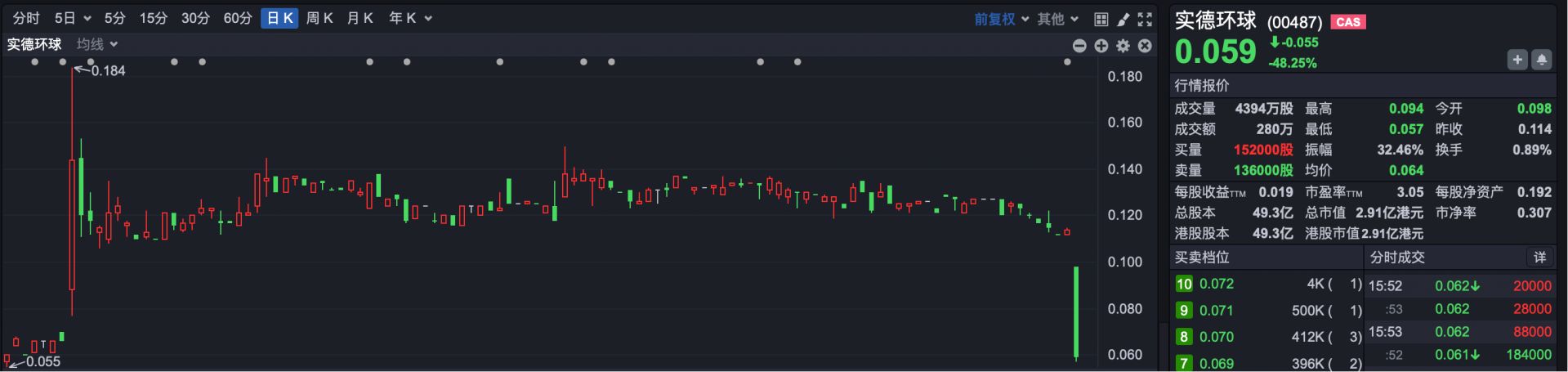1568x372 pixels.
Task: Zoom out chart with minus icon
Action: [1079, 46]
